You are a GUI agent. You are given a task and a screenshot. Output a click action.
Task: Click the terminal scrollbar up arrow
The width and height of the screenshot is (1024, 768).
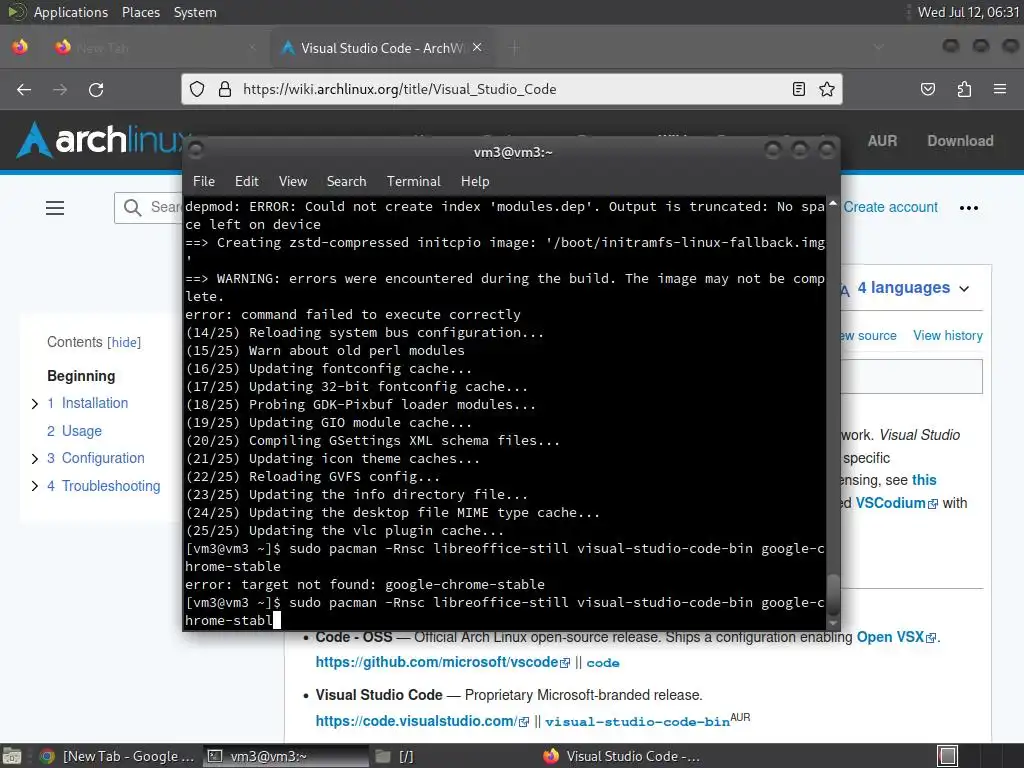[x=833, y=204]
